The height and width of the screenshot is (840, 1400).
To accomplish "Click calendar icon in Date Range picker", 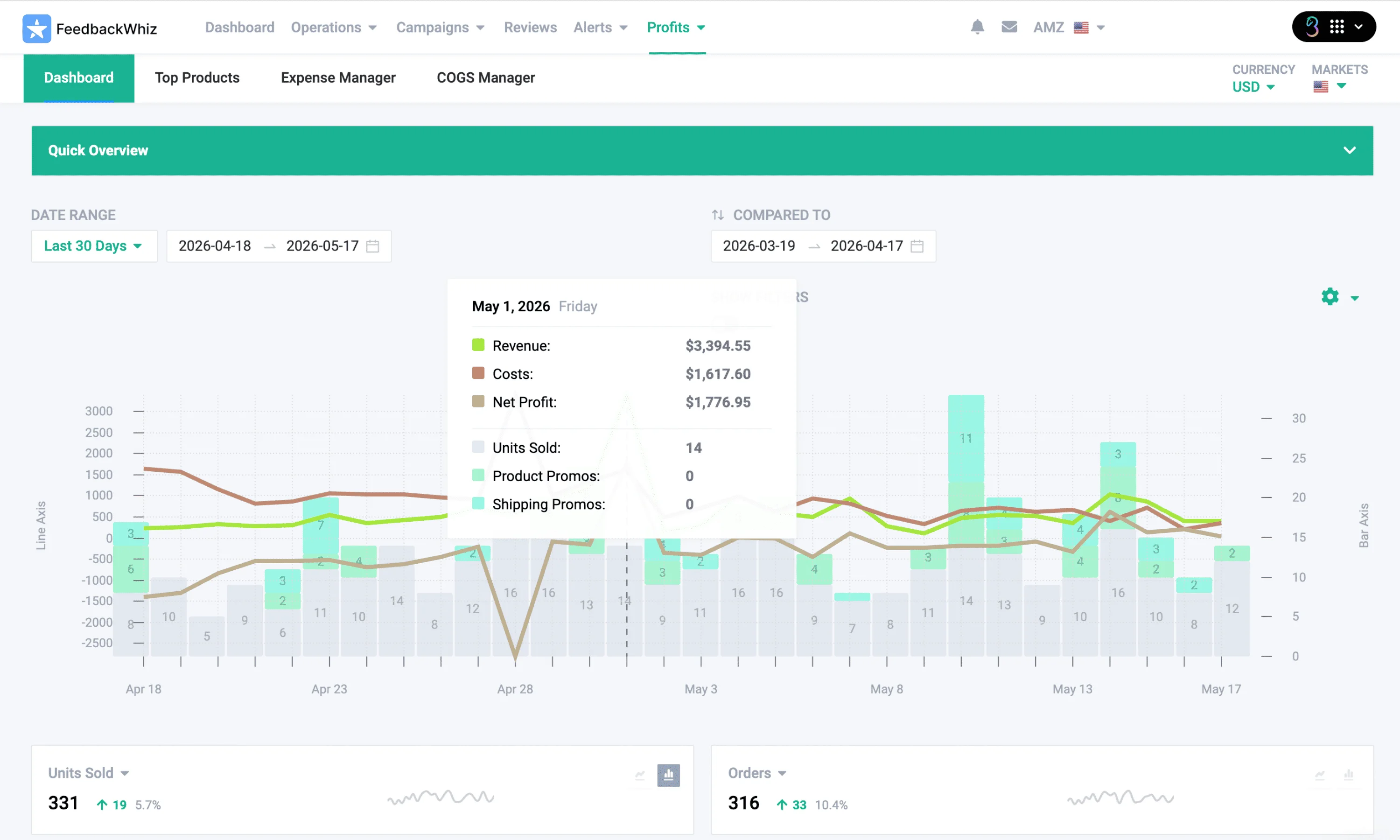I will 372,246.
